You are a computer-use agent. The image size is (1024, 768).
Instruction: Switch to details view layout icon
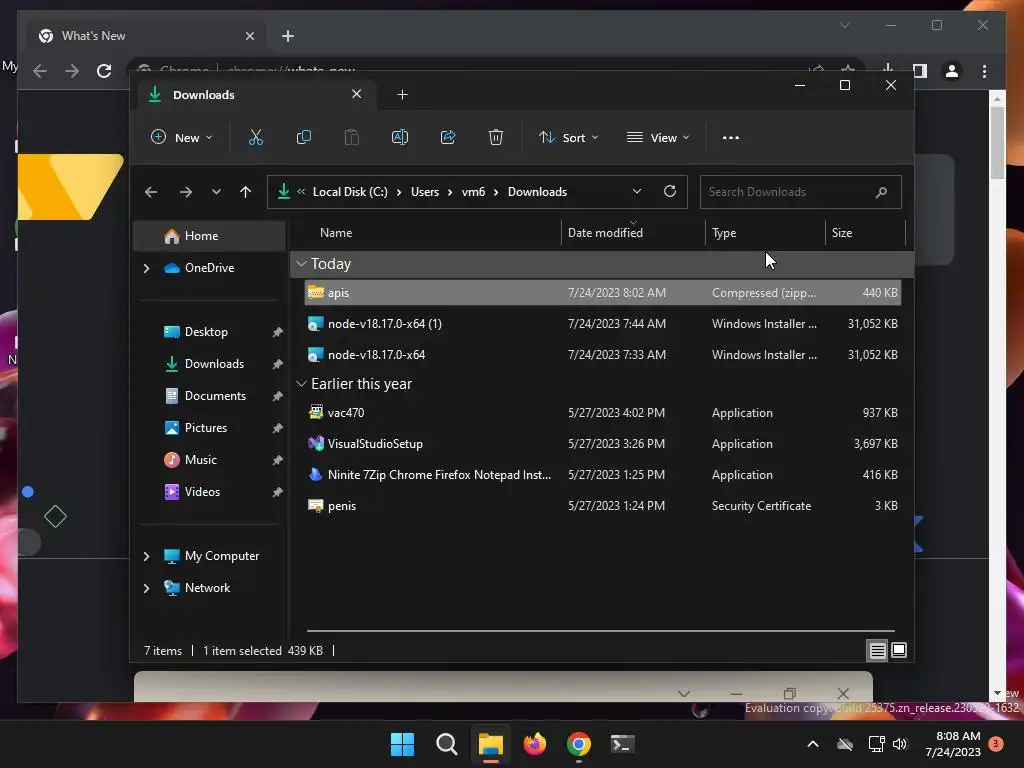tap(877, 650)
